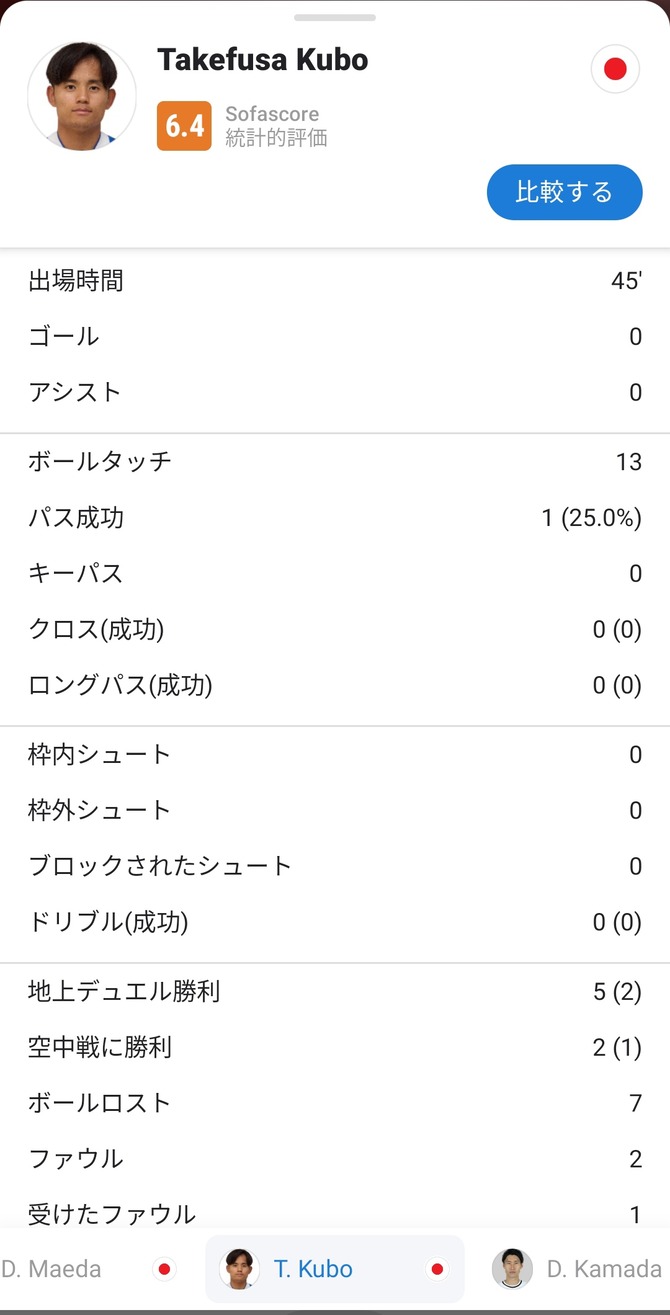Tap the 枠内シュート stat row
This screenshot has width=670, height=1315.
[x=335, y=754]
